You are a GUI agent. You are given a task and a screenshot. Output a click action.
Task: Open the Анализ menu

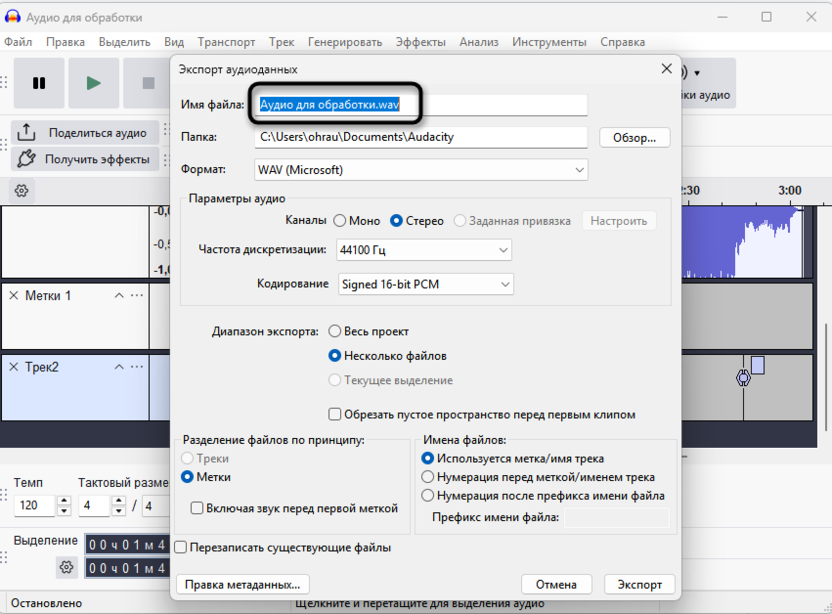(479, 42)
